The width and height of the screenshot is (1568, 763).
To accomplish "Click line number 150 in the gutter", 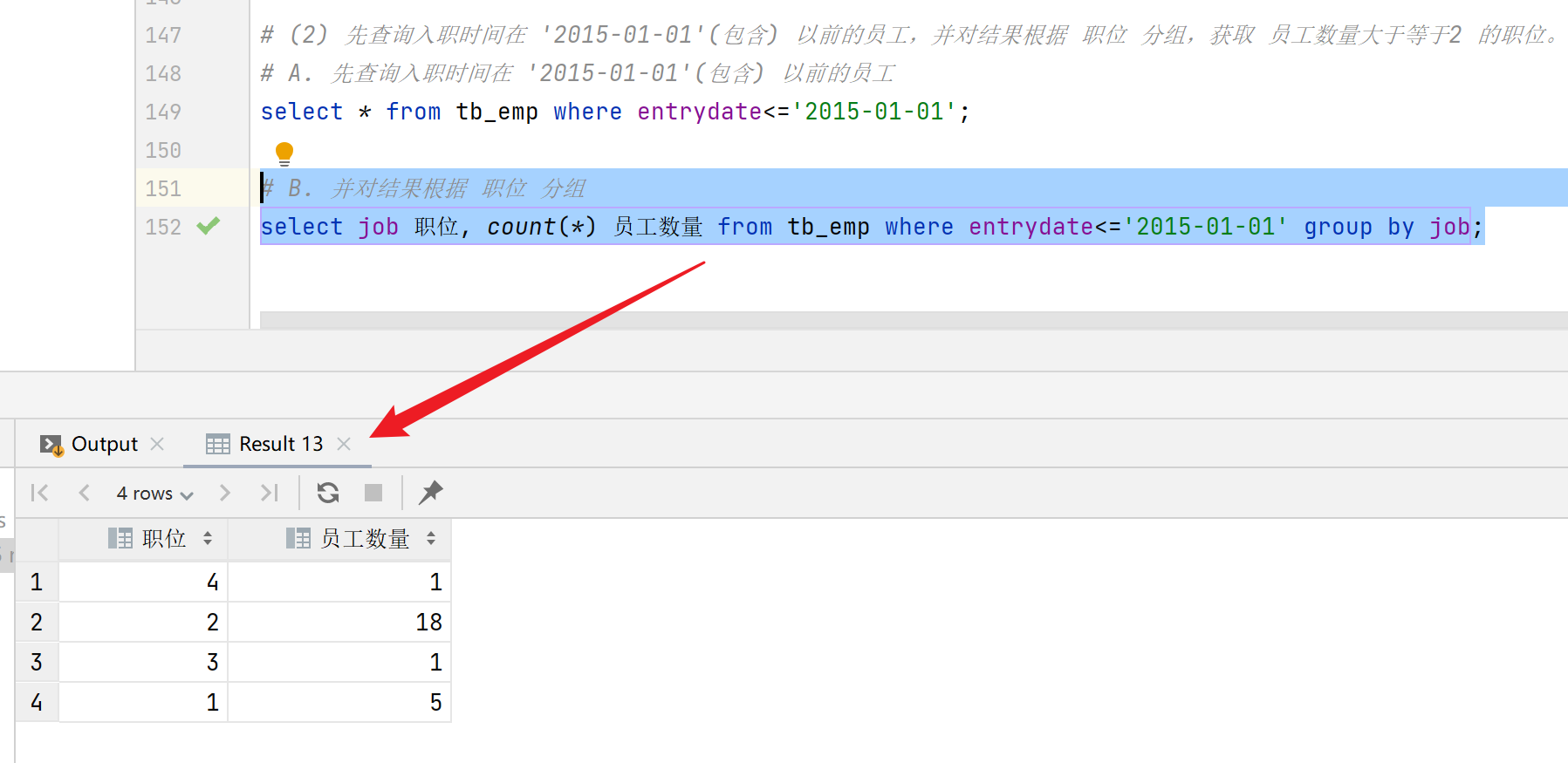I will coord(163,150).
